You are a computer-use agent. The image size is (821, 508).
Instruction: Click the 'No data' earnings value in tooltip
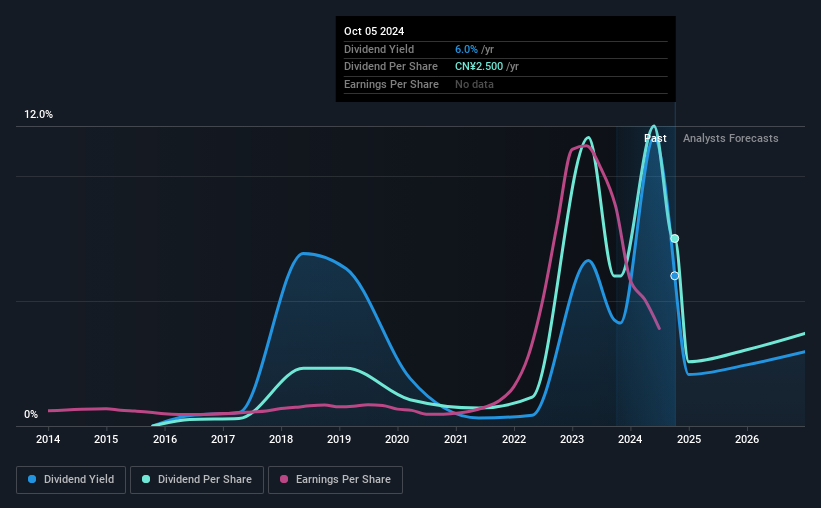(x=474, y=84)
